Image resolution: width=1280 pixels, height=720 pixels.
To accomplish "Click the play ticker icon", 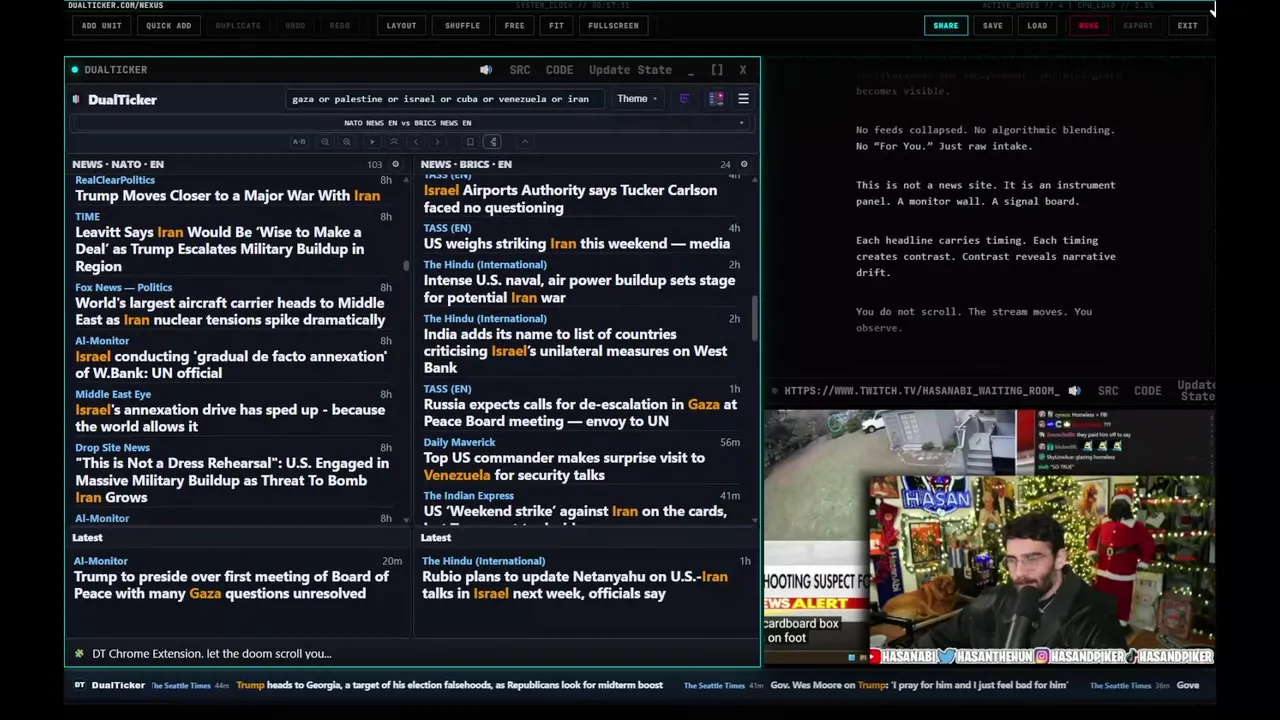I will 372,142.
